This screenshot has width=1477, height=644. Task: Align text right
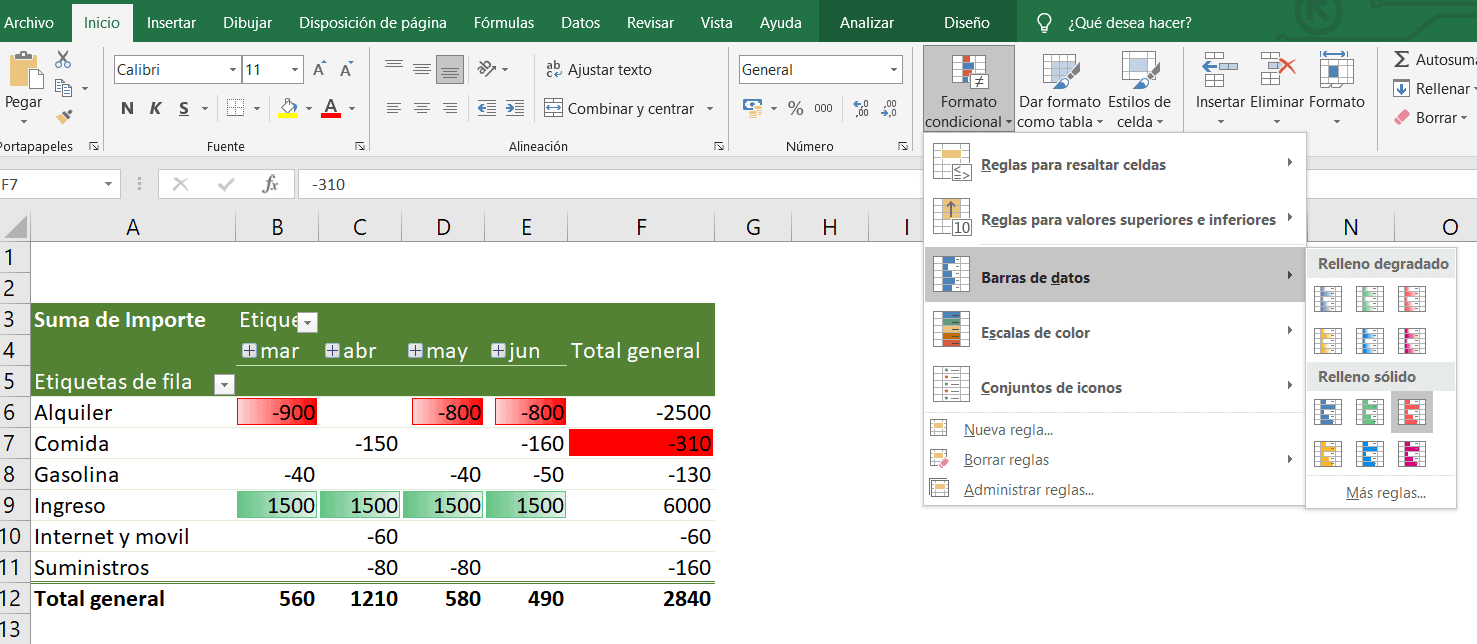tap(450, 108)
